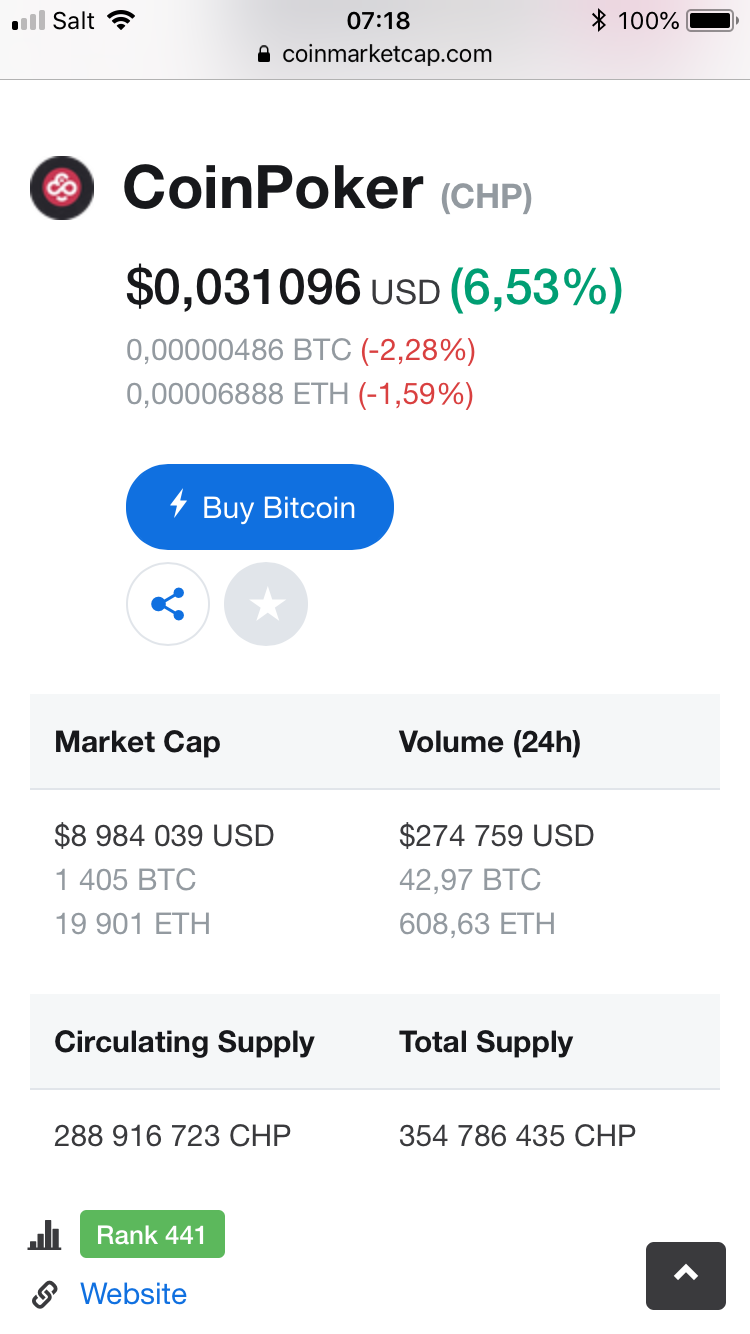Viewport: 750px width, 1334px height.
Task: Click the link chain icon
Action: pyautogui.click(x=45, y=1295)
